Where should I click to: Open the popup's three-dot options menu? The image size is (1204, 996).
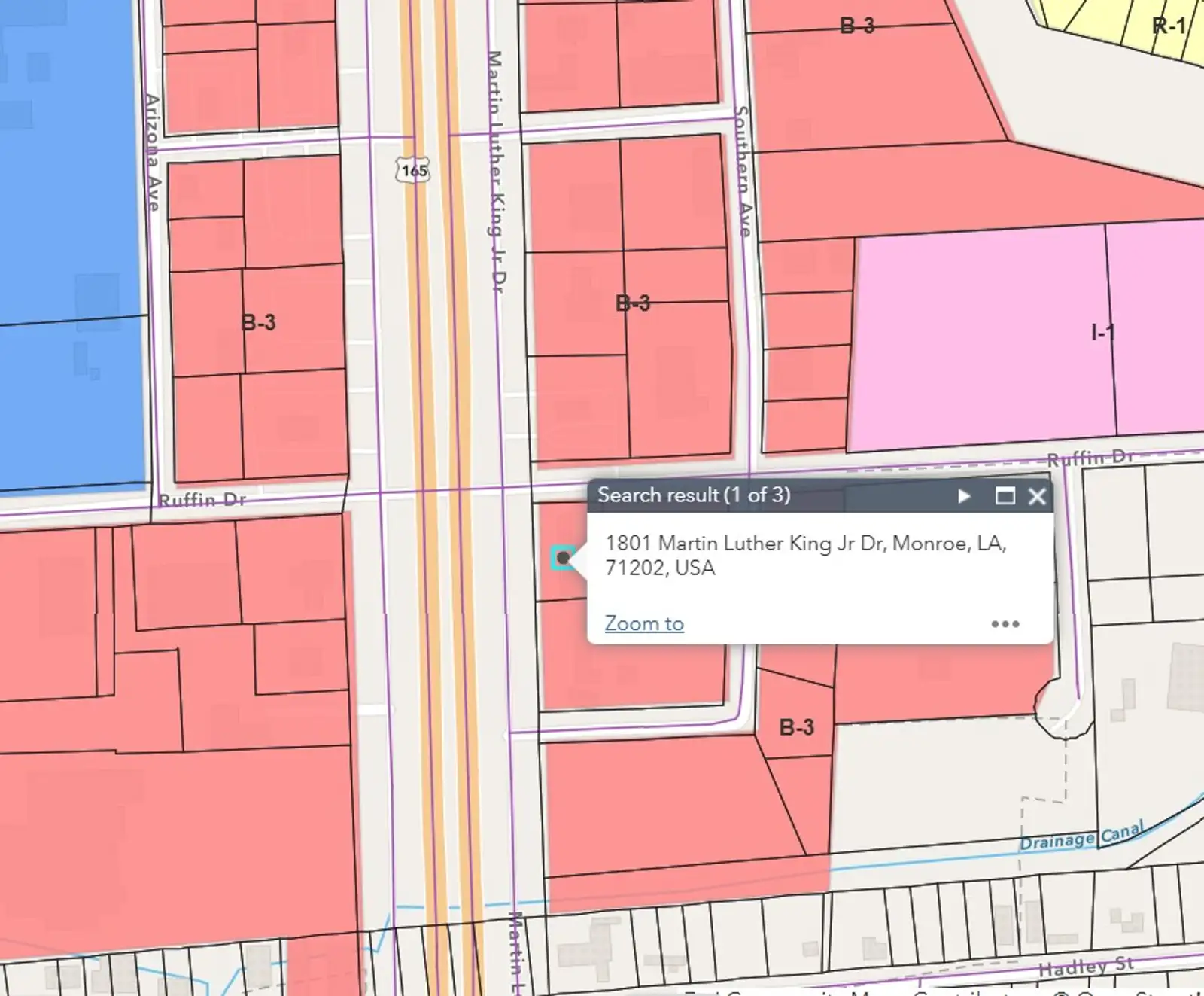click(1005, 624)
